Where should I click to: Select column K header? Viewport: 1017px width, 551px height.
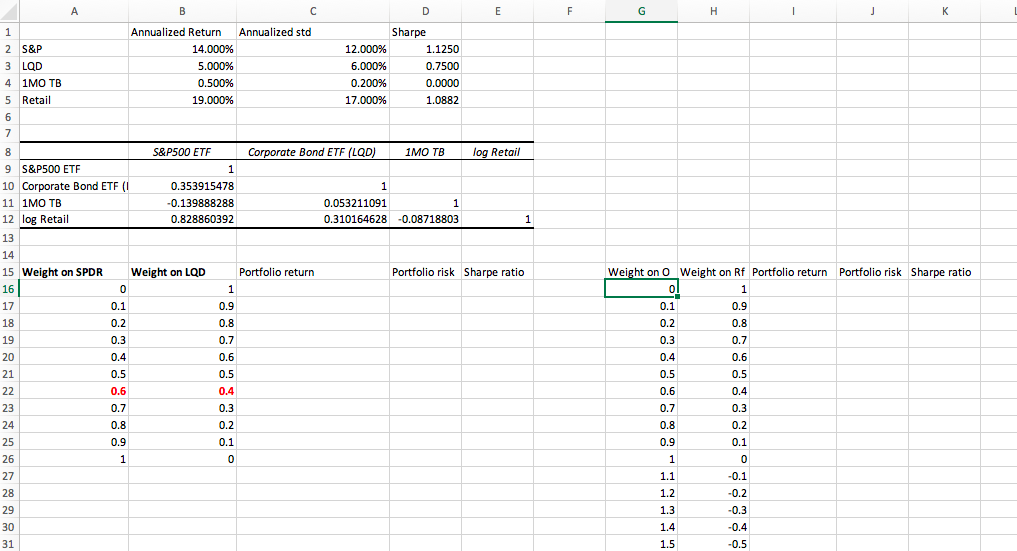(944, 11)
